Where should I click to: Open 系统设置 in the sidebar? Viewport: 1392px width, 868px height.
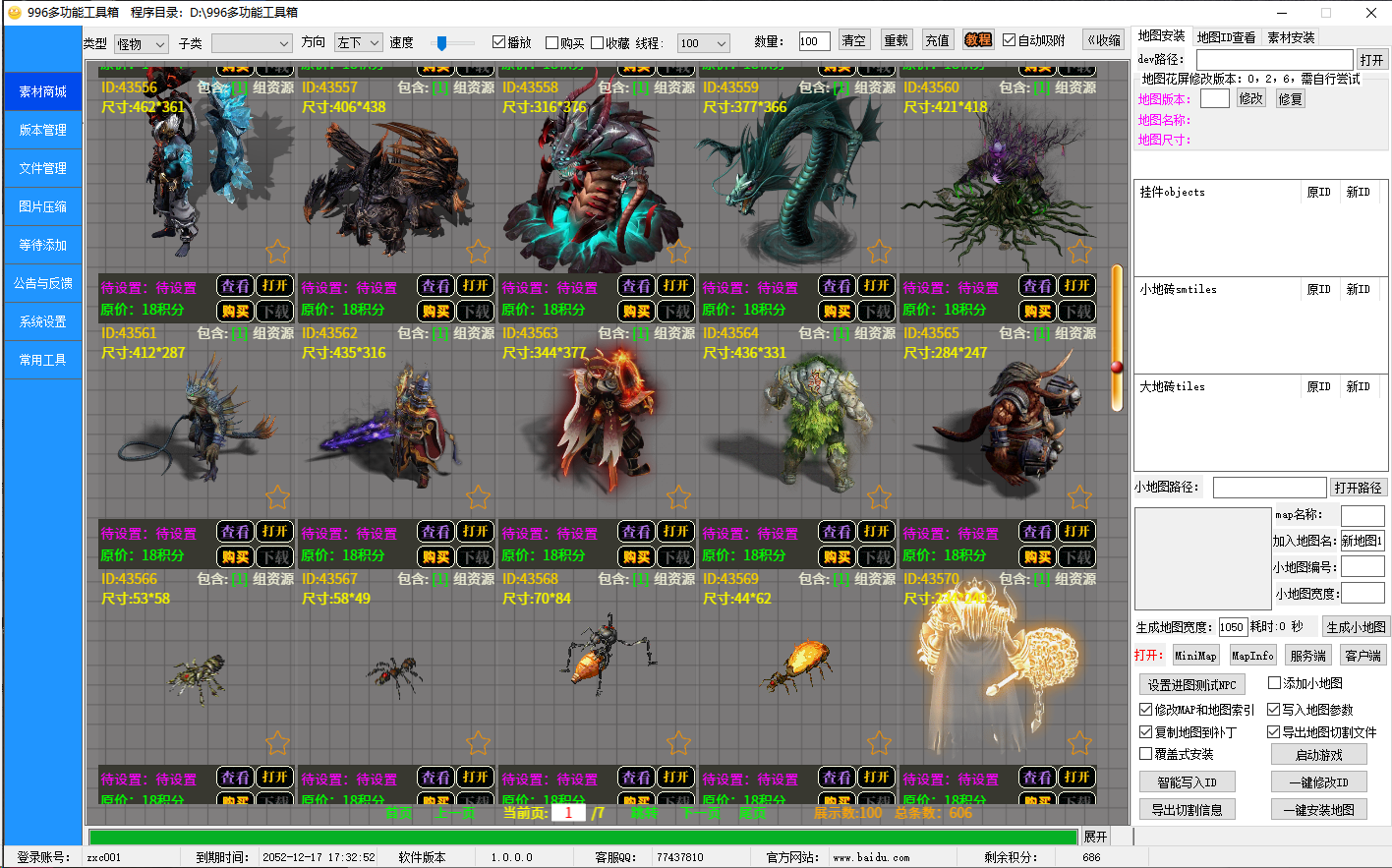coord(43,321)
